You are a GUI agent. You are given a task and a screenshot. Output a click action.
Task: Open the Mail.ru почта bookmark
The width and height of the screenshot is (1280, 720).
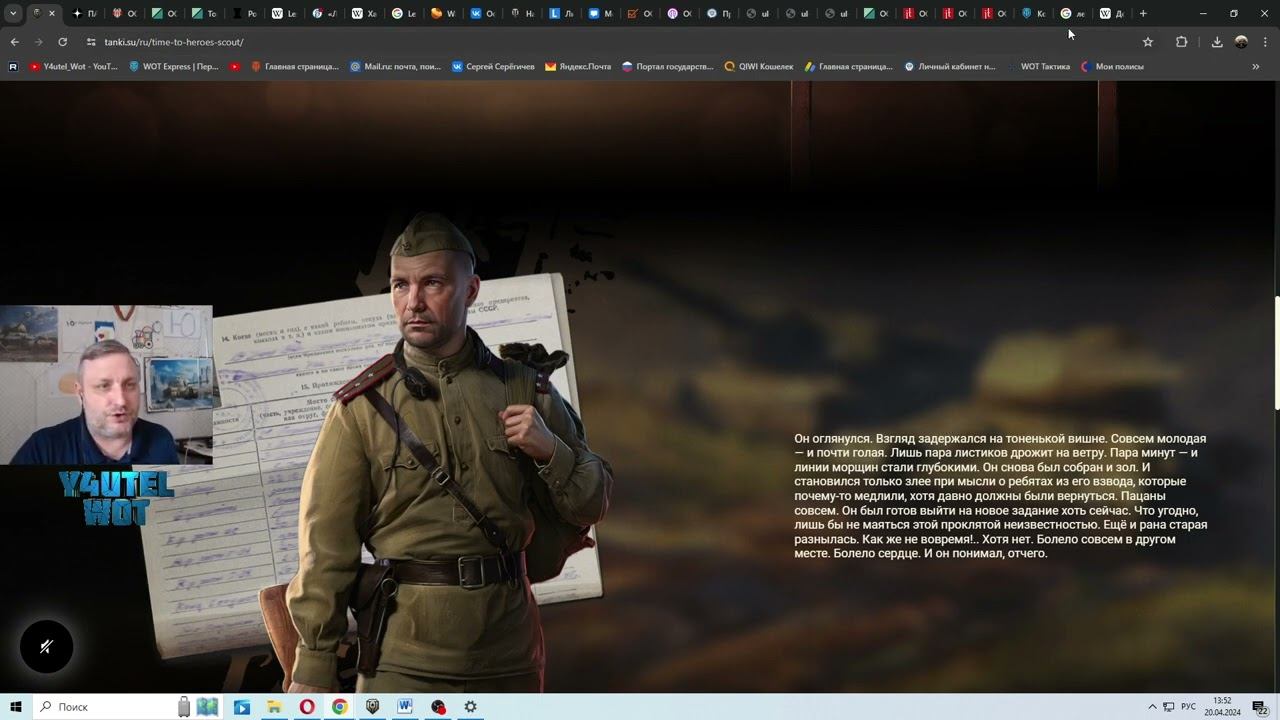pos(395,67)
